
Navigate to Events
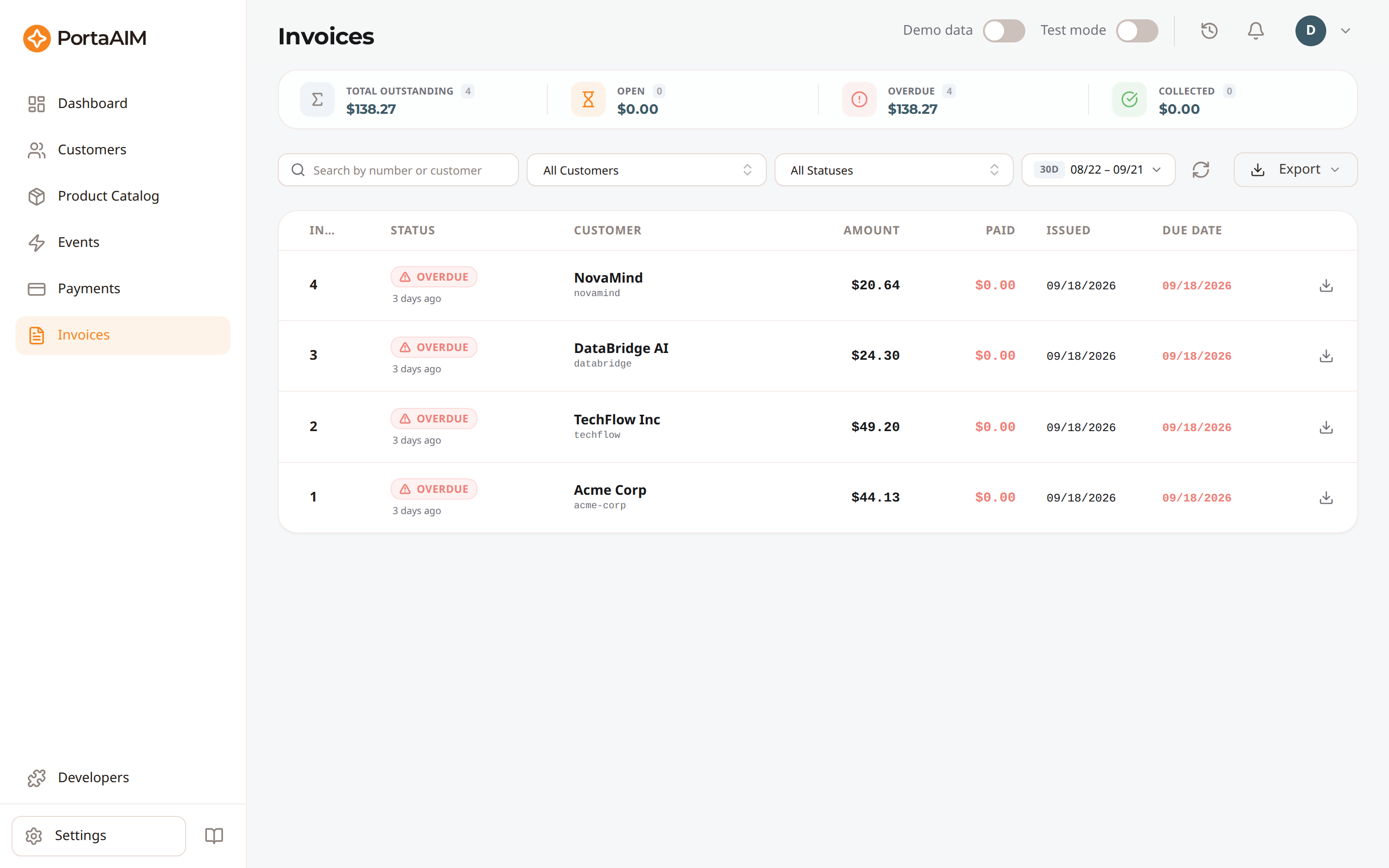(x=123, y=243)
